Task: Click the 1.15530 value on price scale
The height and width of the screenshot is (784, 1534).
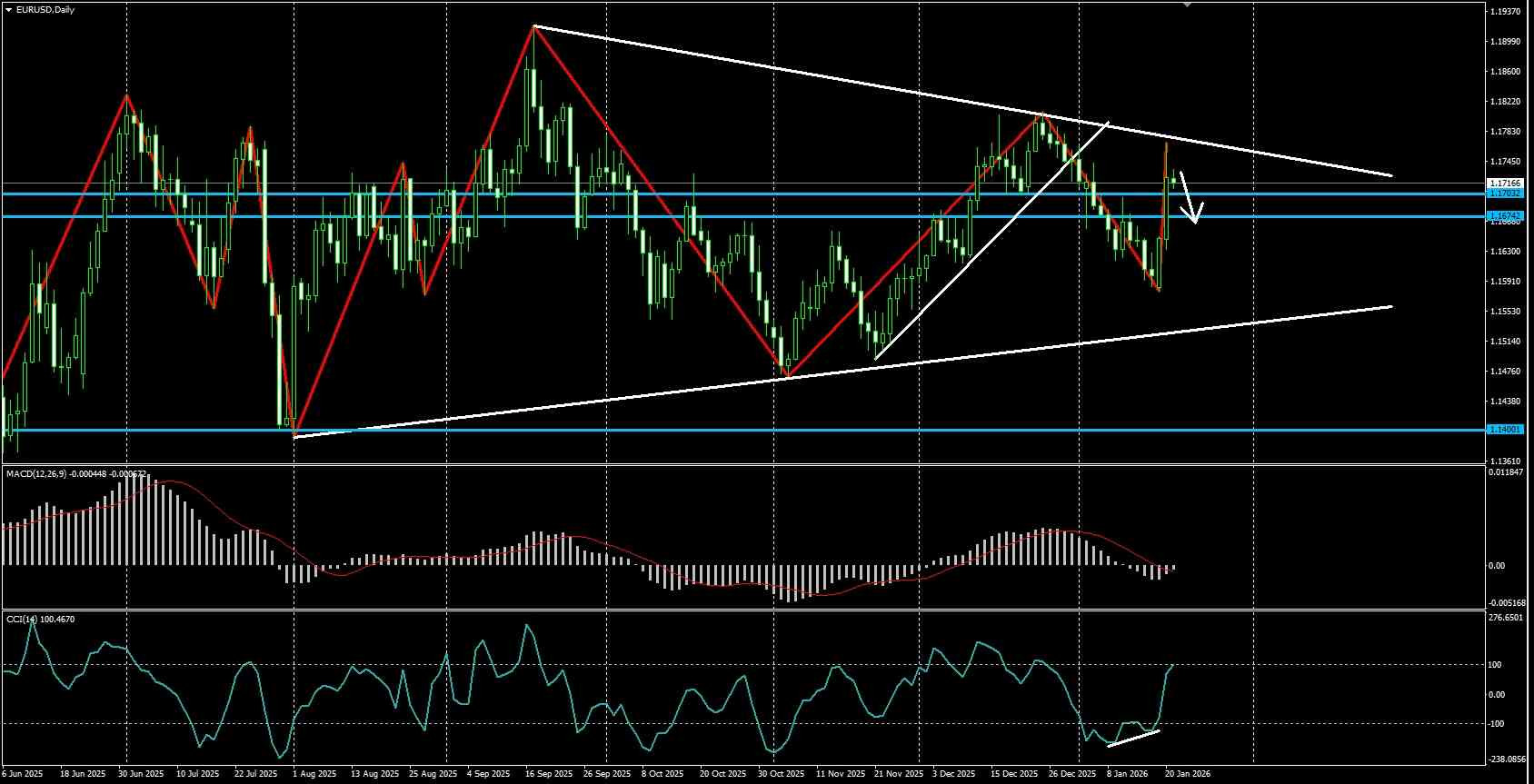Action: [x=1506, y=312]
